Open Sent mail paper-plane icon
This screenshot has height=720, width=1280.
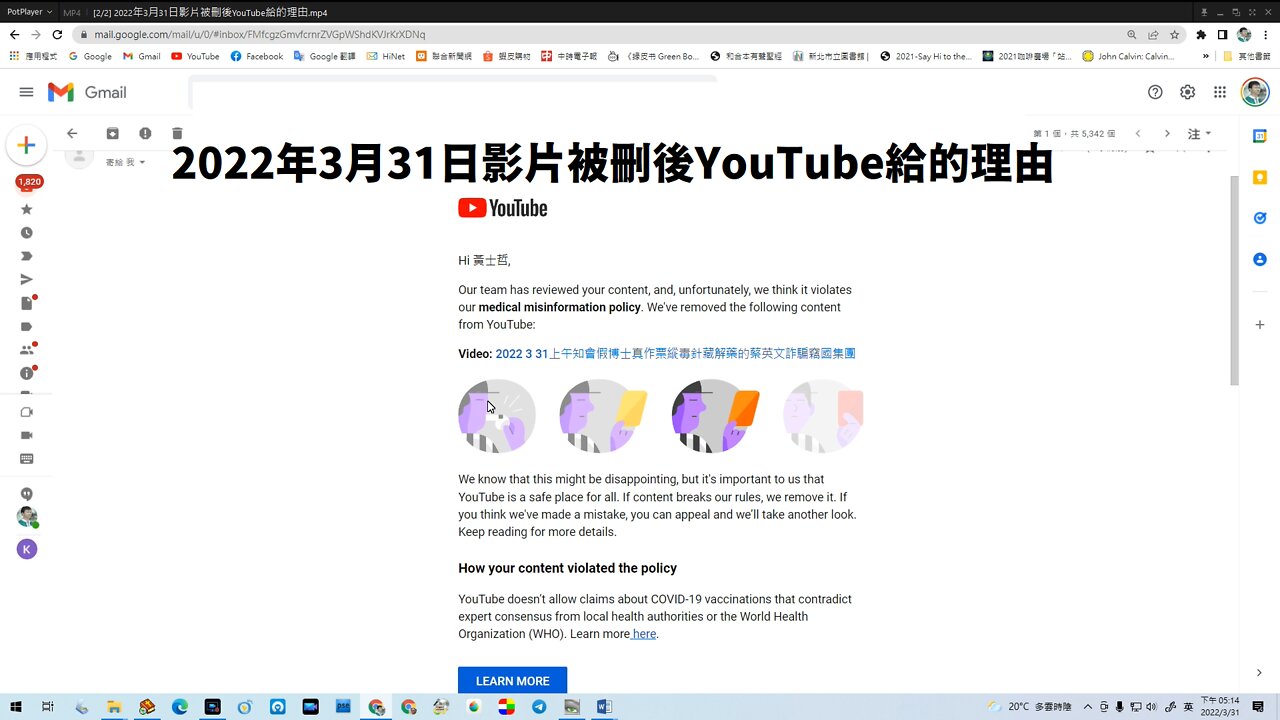click(x=27, y=280)
